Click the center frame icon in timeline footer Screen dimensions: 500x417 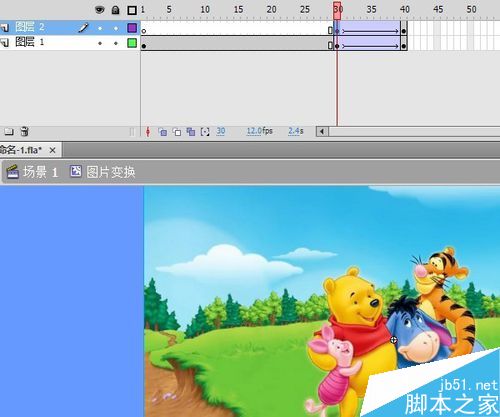click(148, 132)
